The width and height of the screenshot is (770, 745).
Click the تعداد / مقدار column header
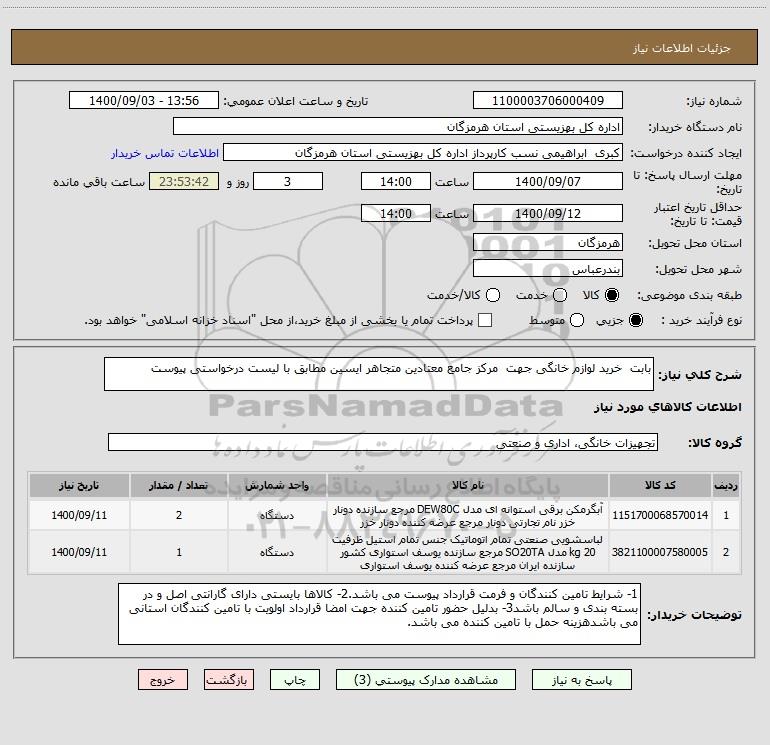(x=179, y=486)
